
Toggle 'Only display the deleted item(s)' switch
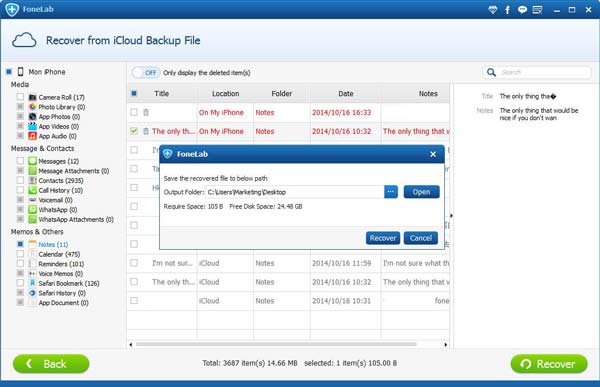click(146, 73)
